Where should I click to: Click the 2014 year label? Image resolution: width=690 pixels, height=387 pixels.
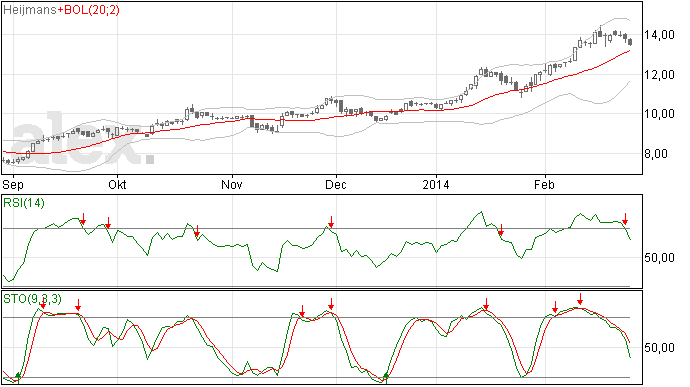[436, 184]
